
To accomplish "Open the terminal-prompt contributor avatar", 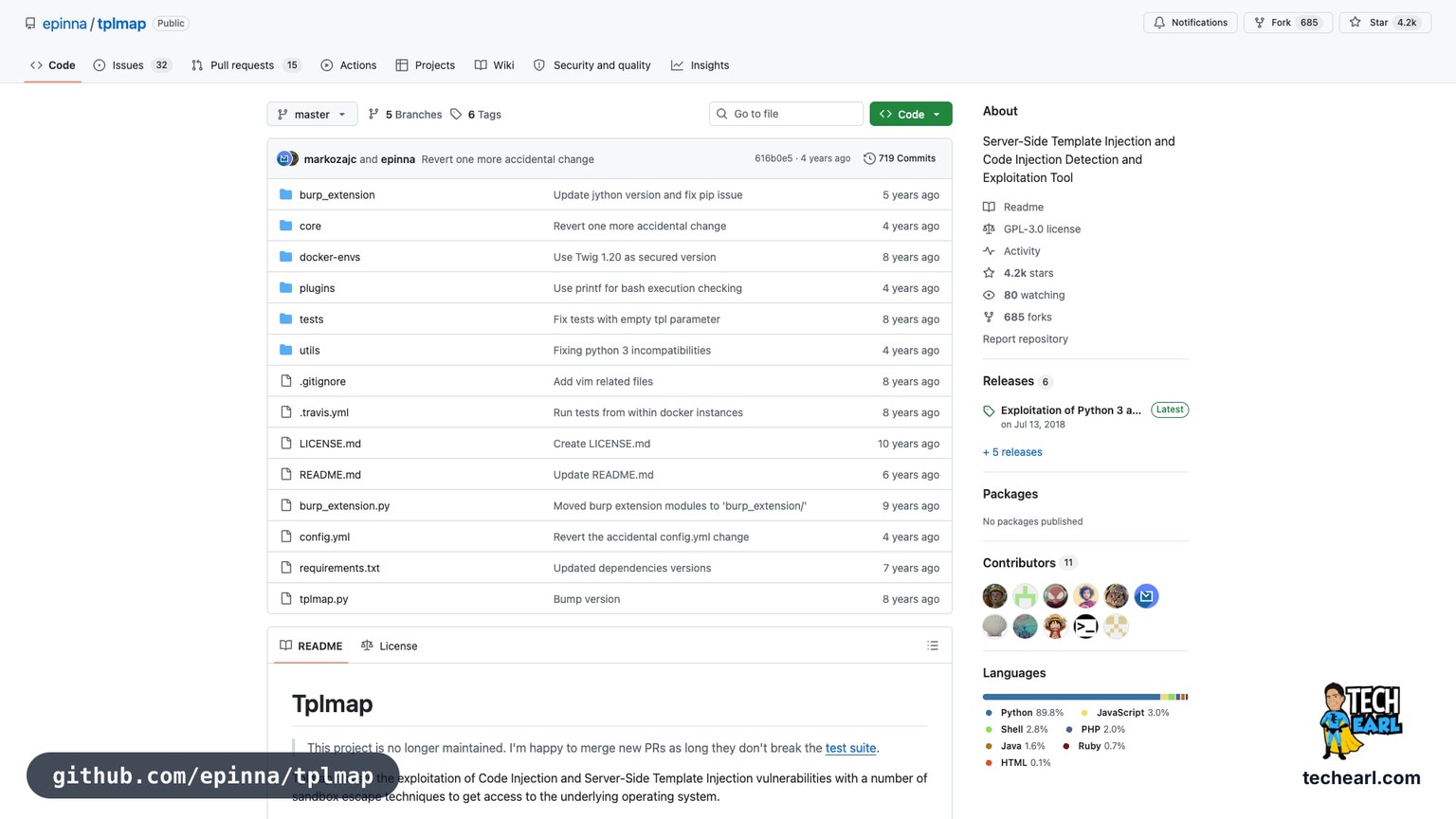I will 1085,627.
